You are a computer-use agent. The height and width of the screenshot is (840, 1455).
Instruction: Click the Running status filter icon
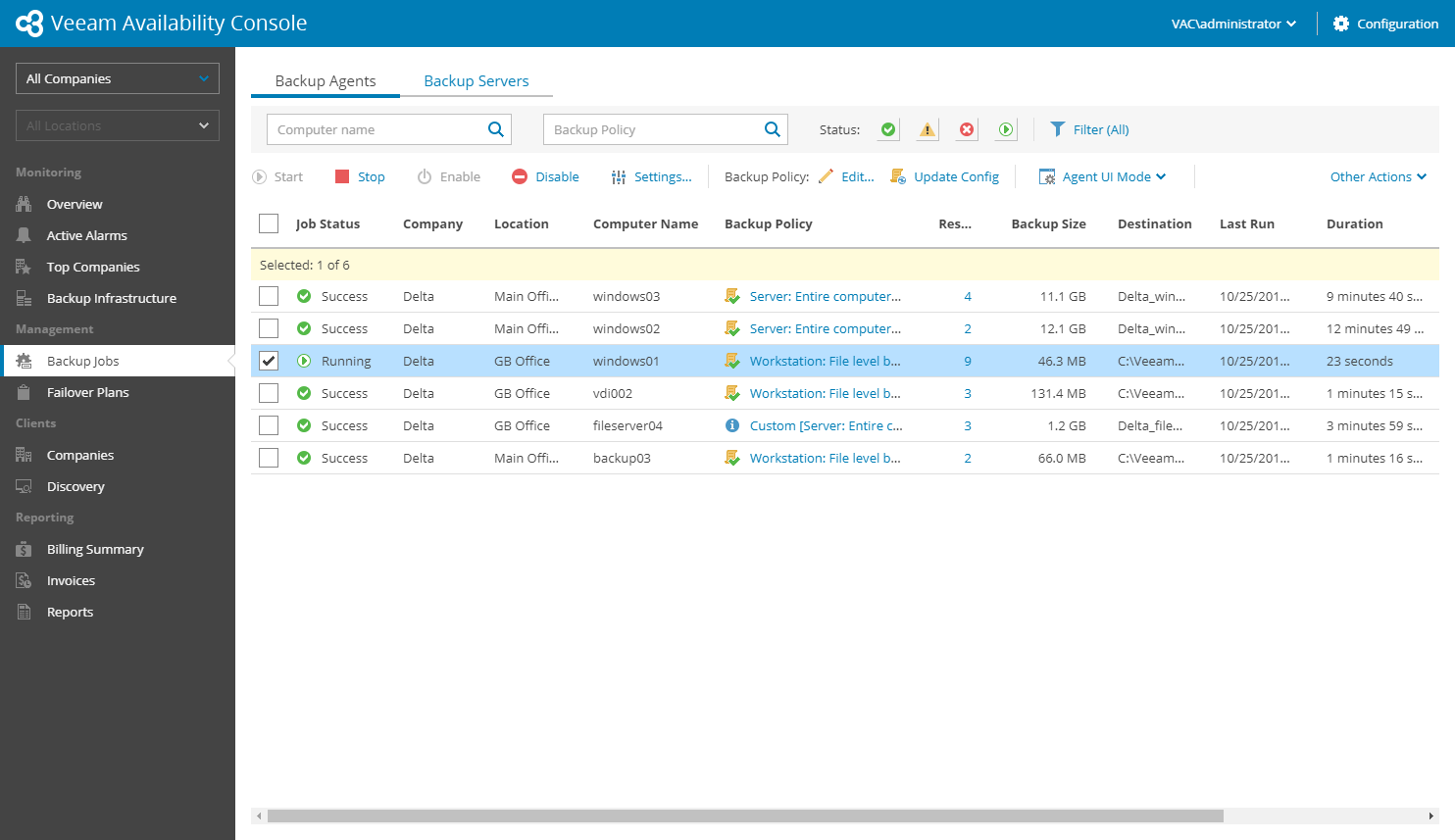click(1006, 129)
